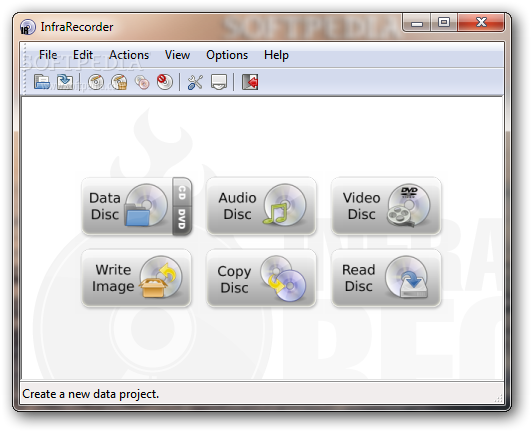This screenshot has width=532, height=432.
Task: Click the Write Image button
Action: [136, 278]
